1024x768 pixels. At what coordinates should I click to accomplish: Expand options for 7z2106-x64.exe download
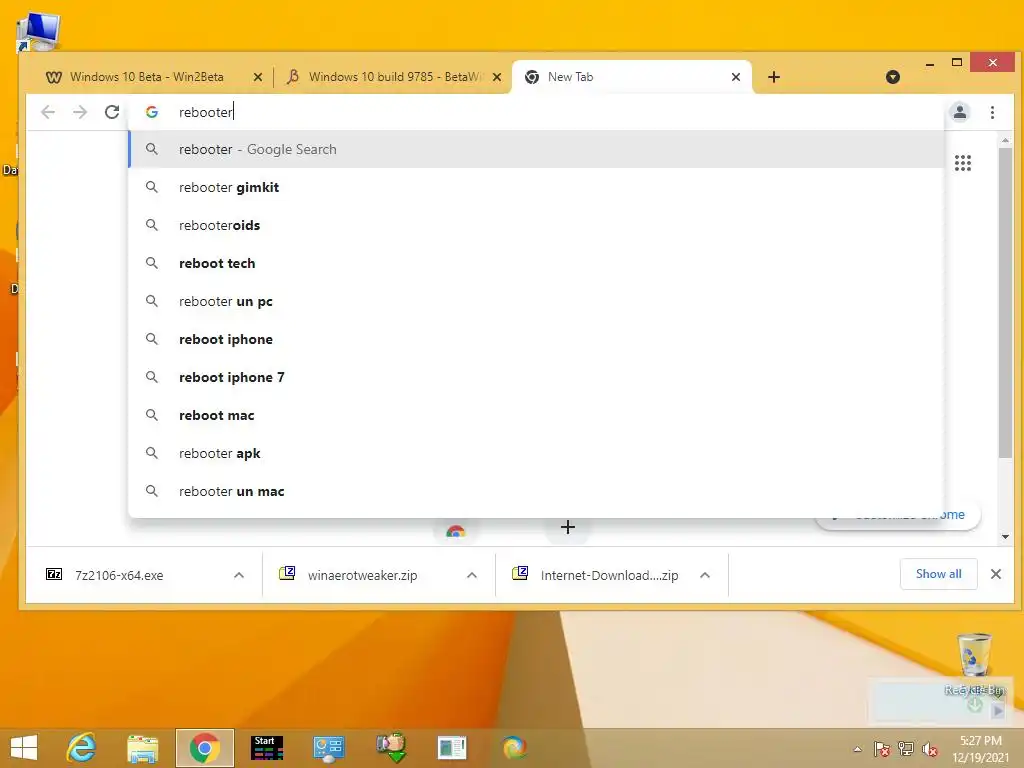(x=239, y=575)
